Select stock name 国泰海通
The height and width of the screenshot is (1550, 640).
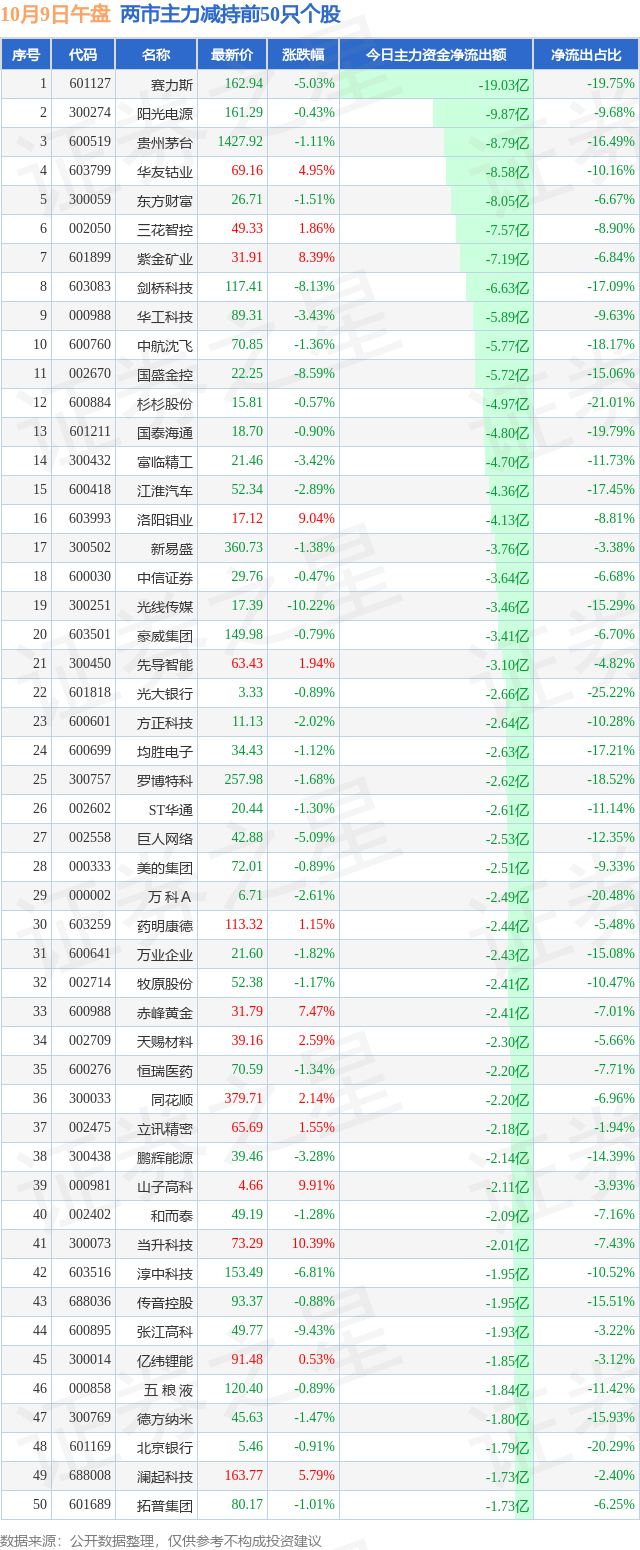[x=164, y=432]
